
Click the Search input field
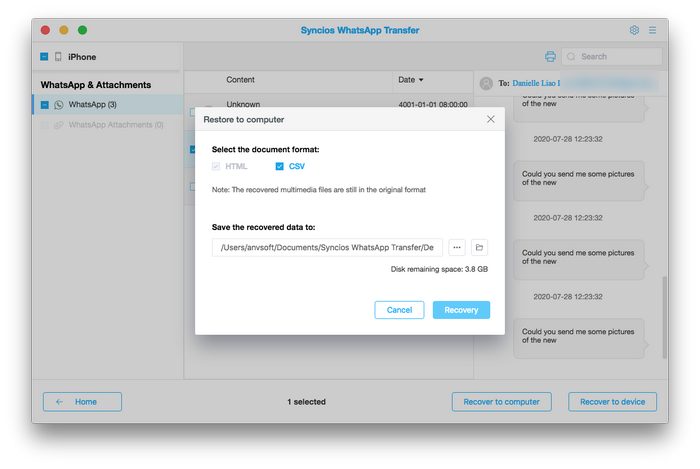(612, 56)
